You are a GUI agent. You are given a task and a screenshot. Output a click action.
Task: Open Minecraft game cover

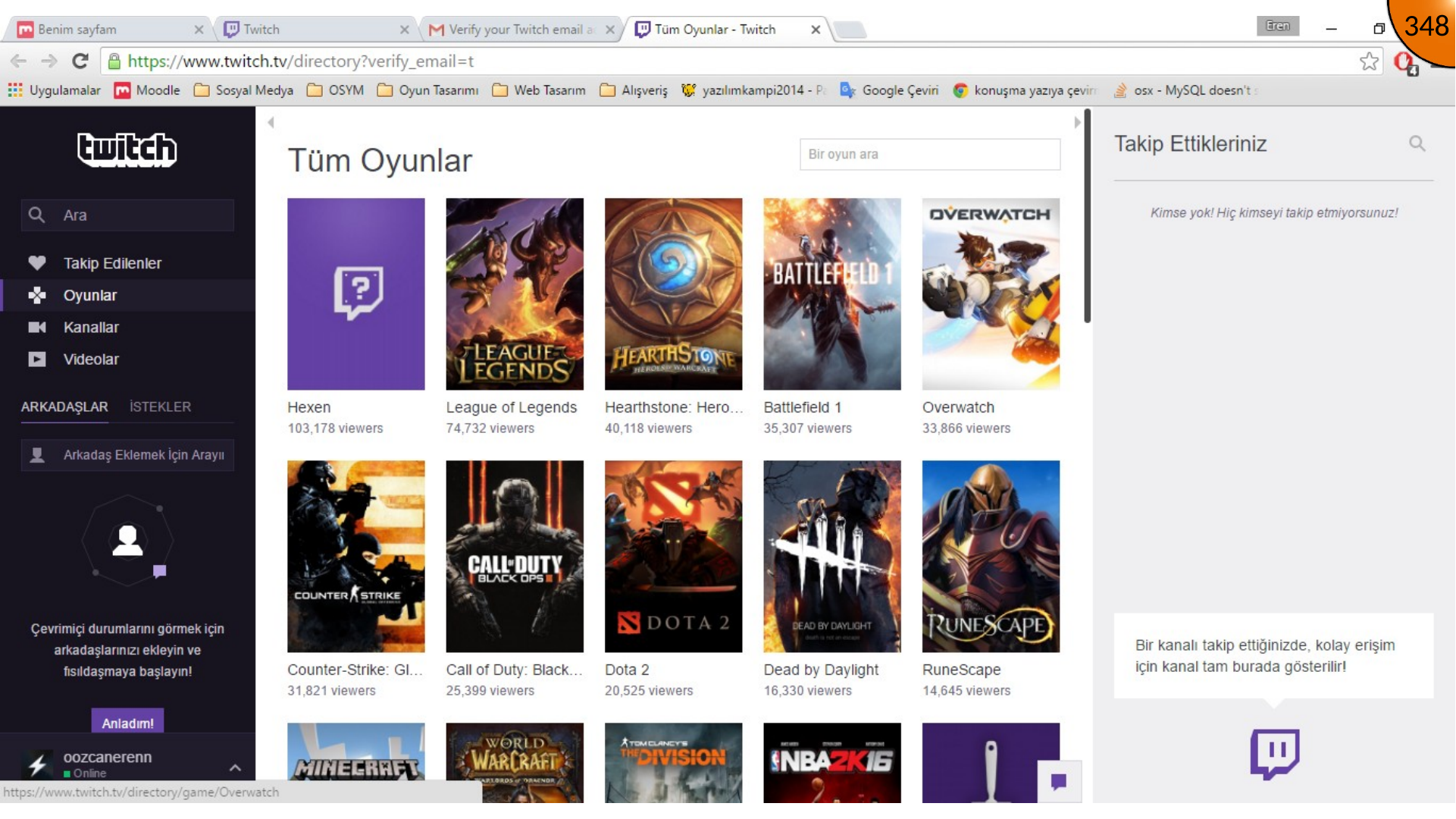(x=356, y=762)
